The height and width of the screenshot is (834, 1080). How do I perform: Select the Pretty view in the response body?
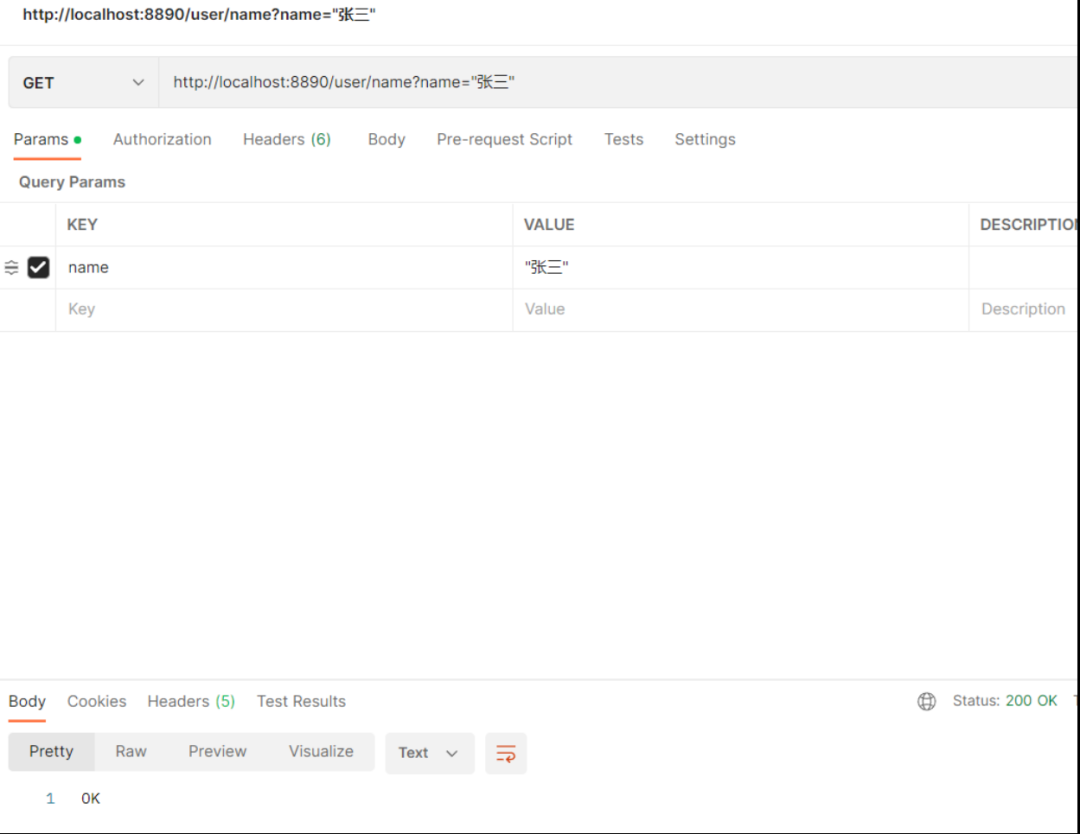[x=51, y=751]
